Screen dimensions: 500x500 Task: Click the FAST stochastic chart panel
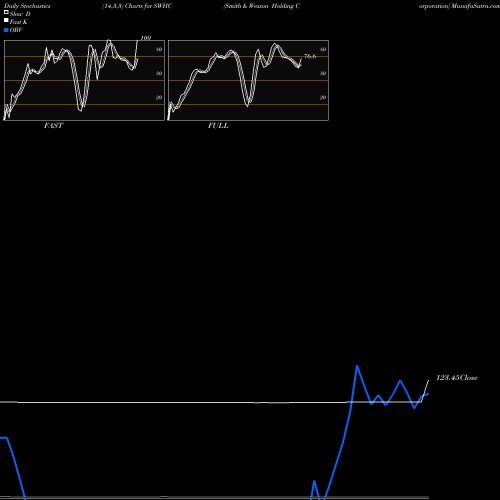[x=84, y=80]
